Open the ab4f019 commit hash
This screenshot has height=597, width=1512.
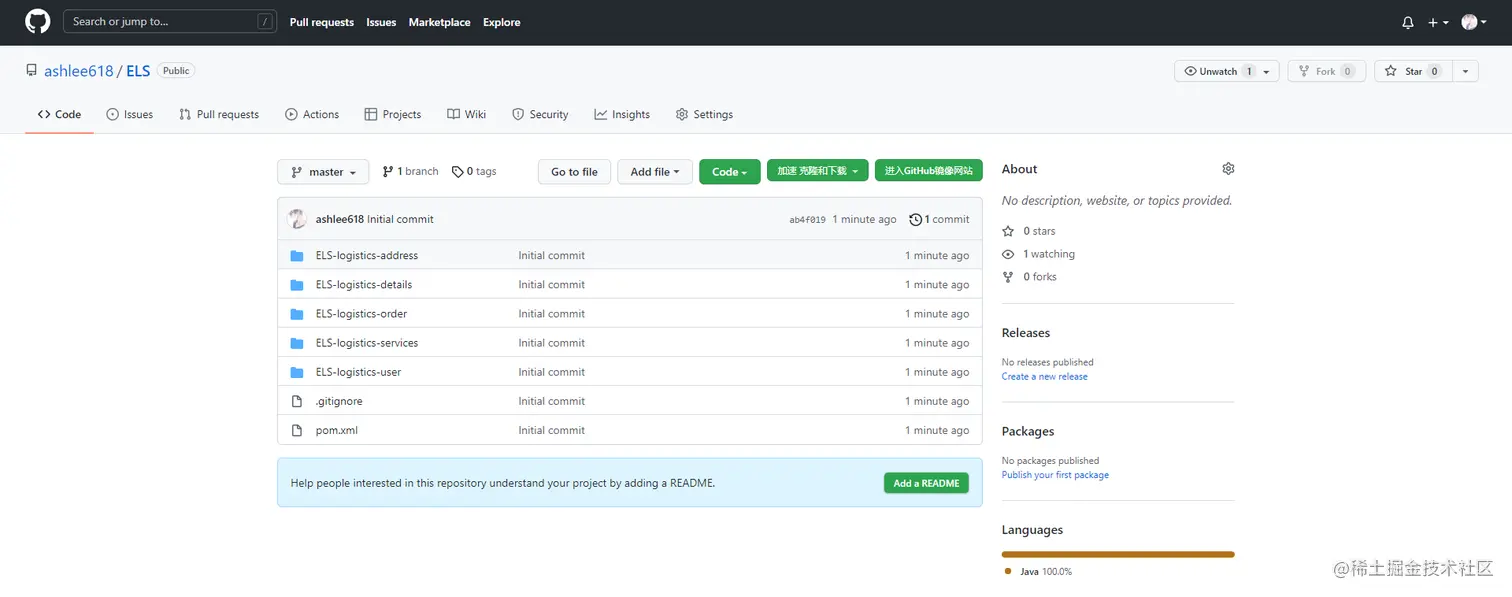pos(807,219)
